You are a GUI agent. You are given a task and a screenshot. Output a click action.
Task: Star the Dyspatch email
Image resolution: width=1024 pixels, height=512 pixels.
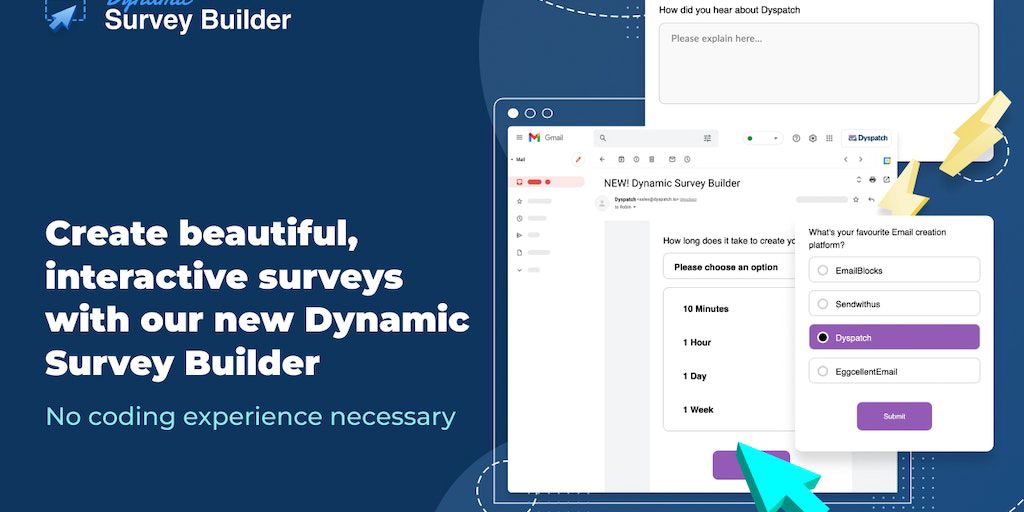856,199
